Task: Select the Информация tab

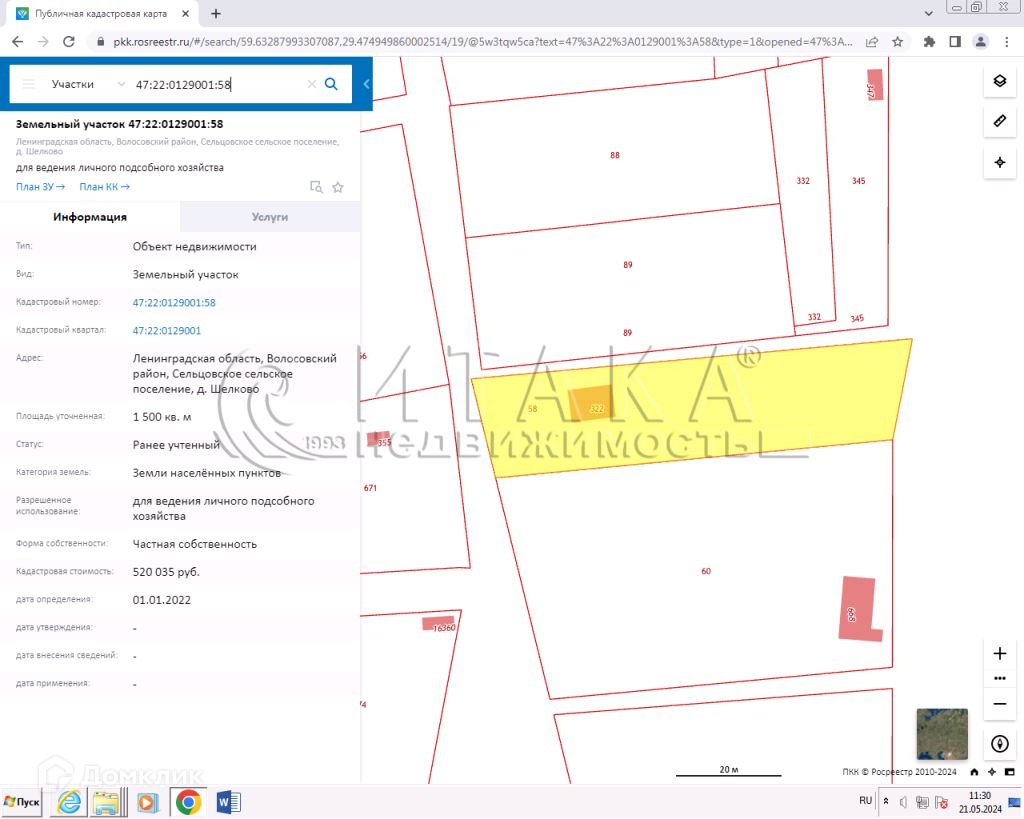Action: [90, 217]
